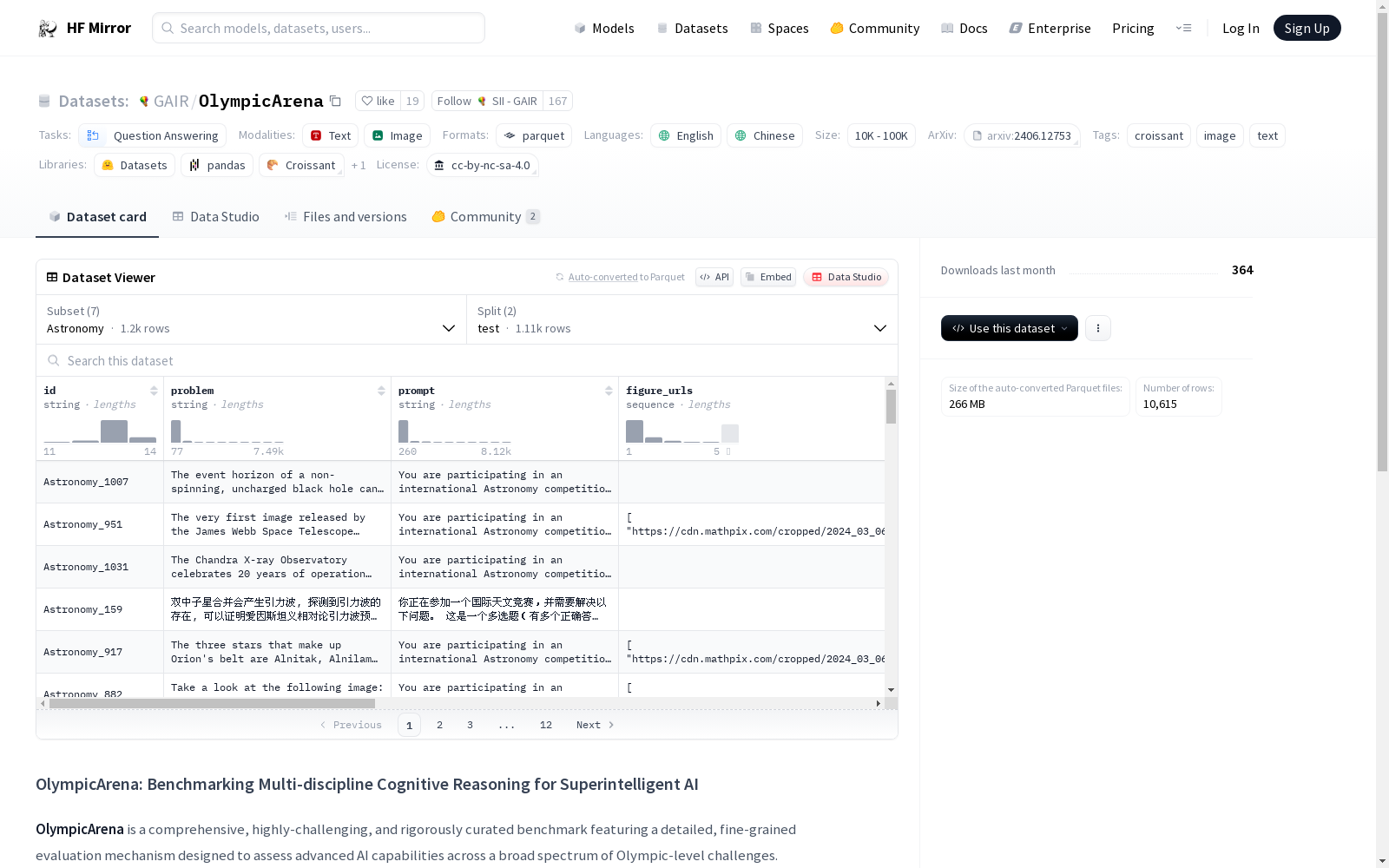Follow the SII - GAIR organization

click(487, 102)
